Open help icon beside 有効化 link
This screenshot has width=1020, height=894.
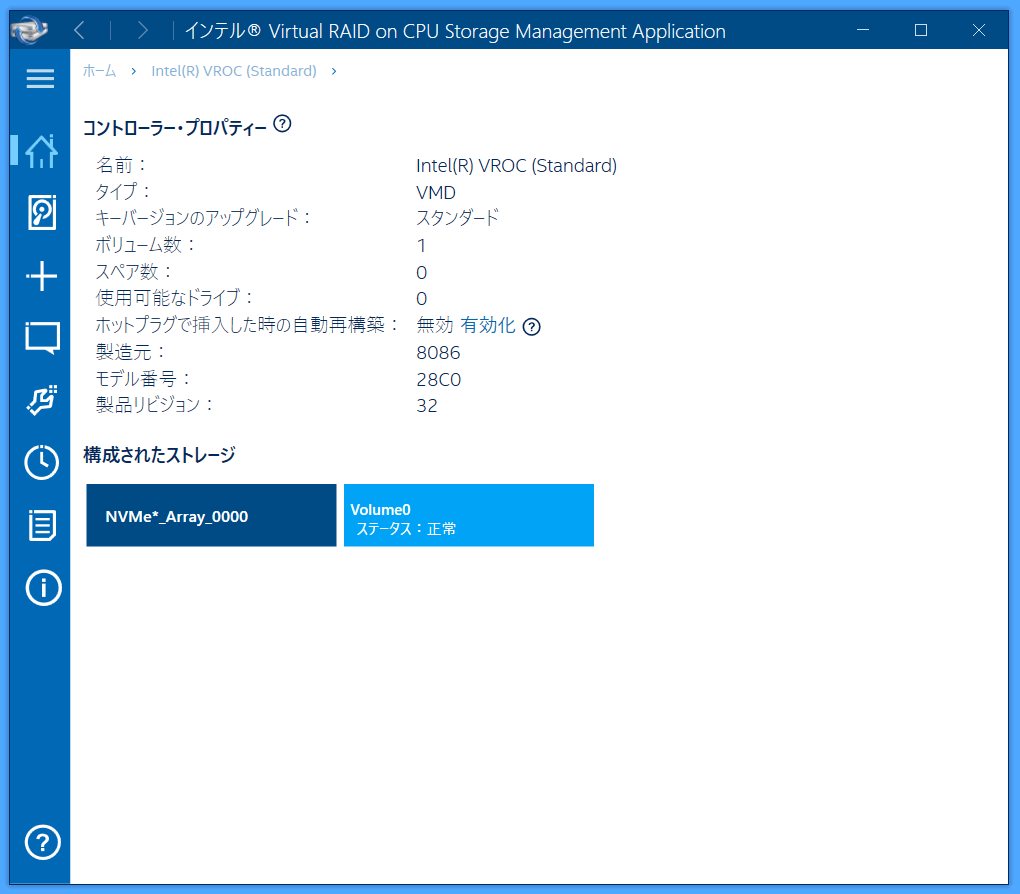531,327
